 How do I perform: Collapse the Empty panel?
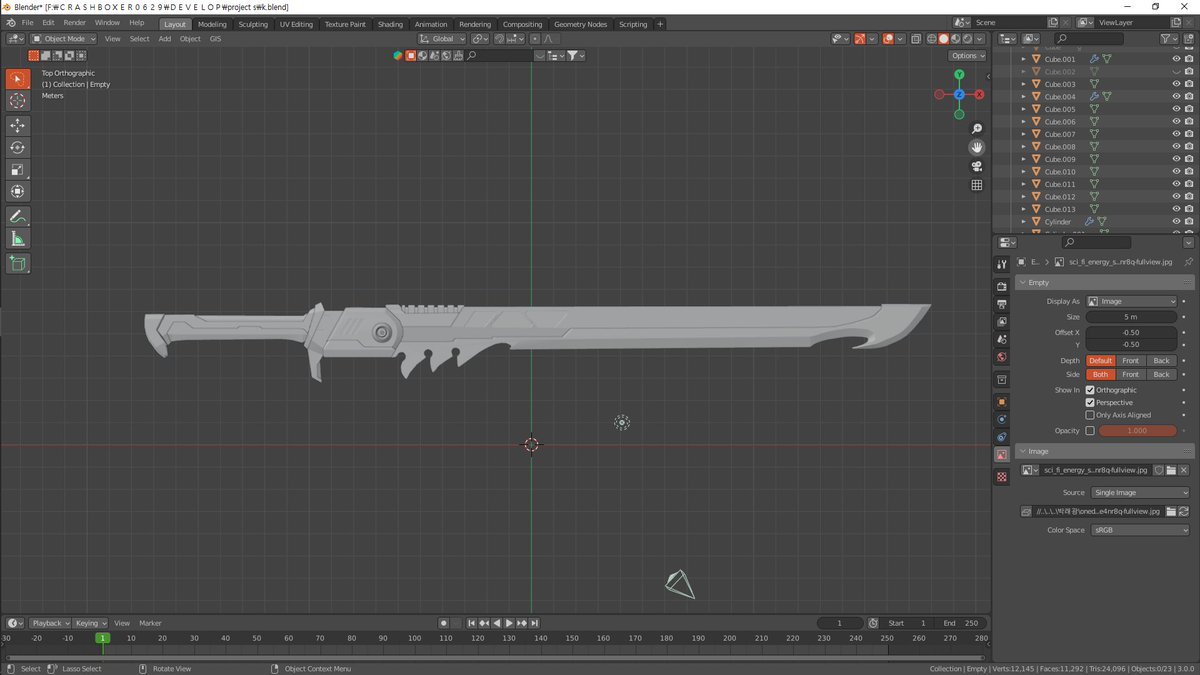pyautogui.click(x=1106, y=283)
